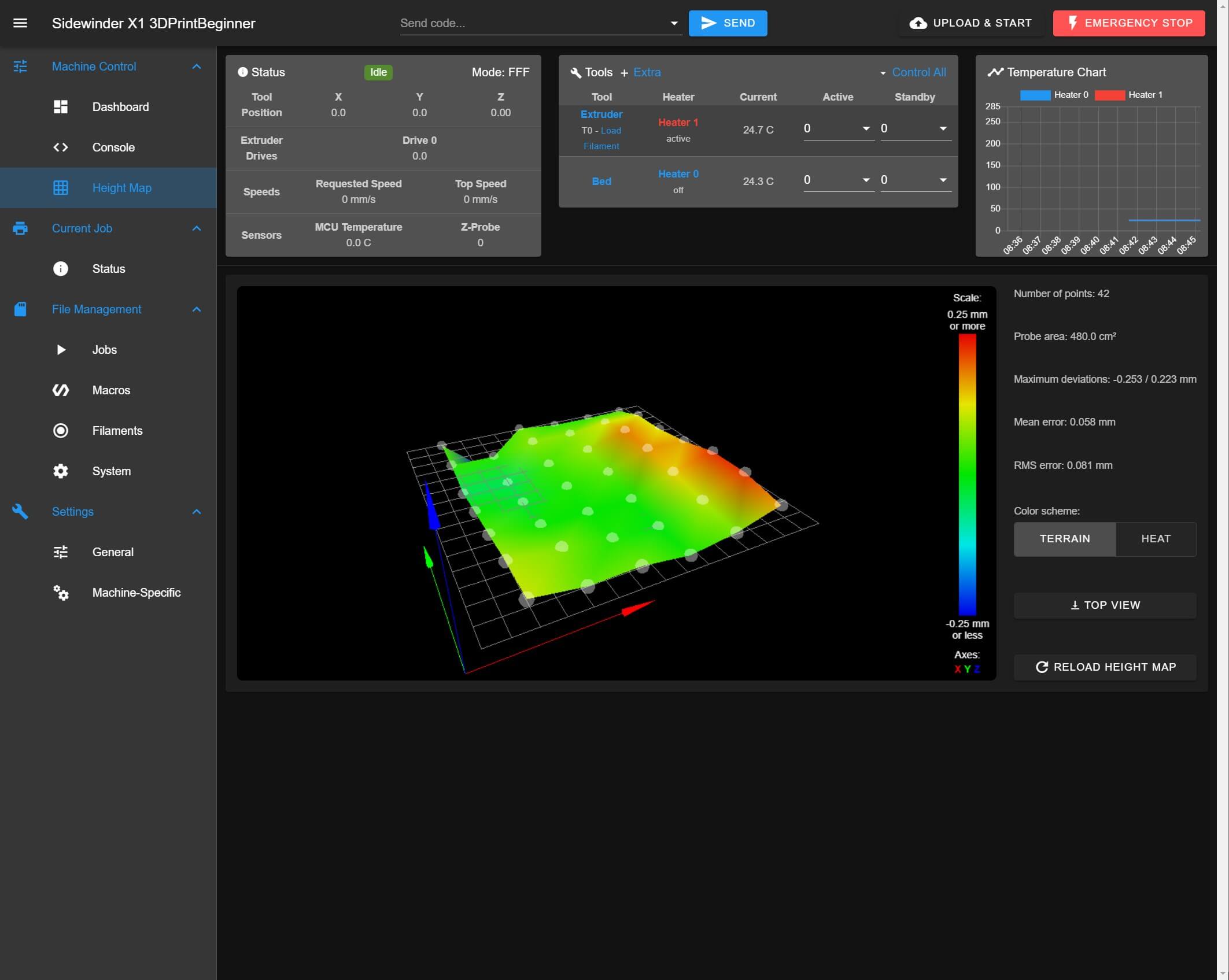This screenshot has width=1229, height=980.
Task: Click the height scale color gradient bar
Action: pyautogui.click(x=967, y=474)
